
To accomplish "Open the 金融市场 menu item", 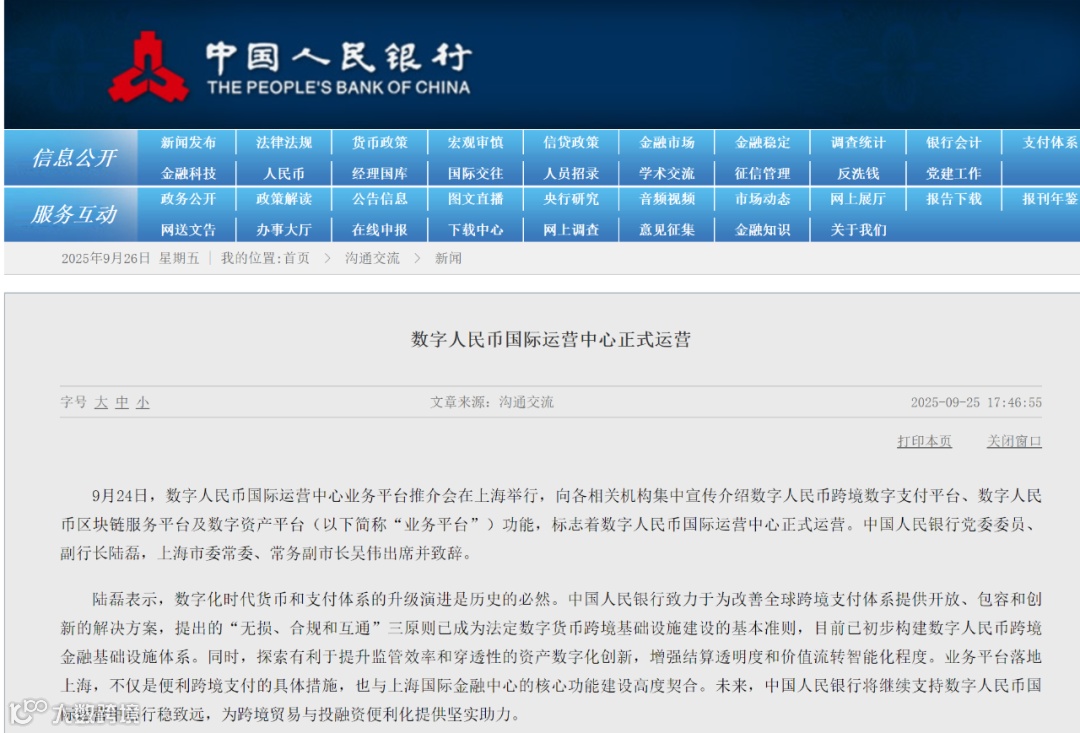I will pos(667,143).
